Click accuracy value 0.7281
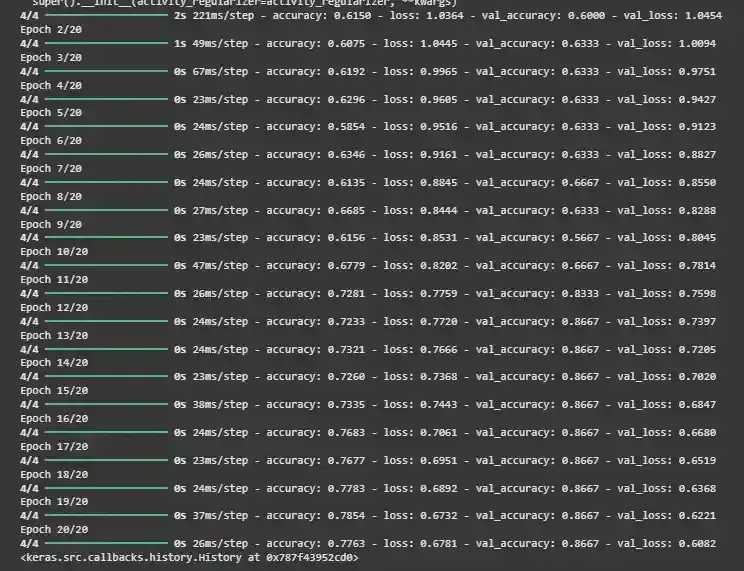744x571 pixels. coord(346,294)
